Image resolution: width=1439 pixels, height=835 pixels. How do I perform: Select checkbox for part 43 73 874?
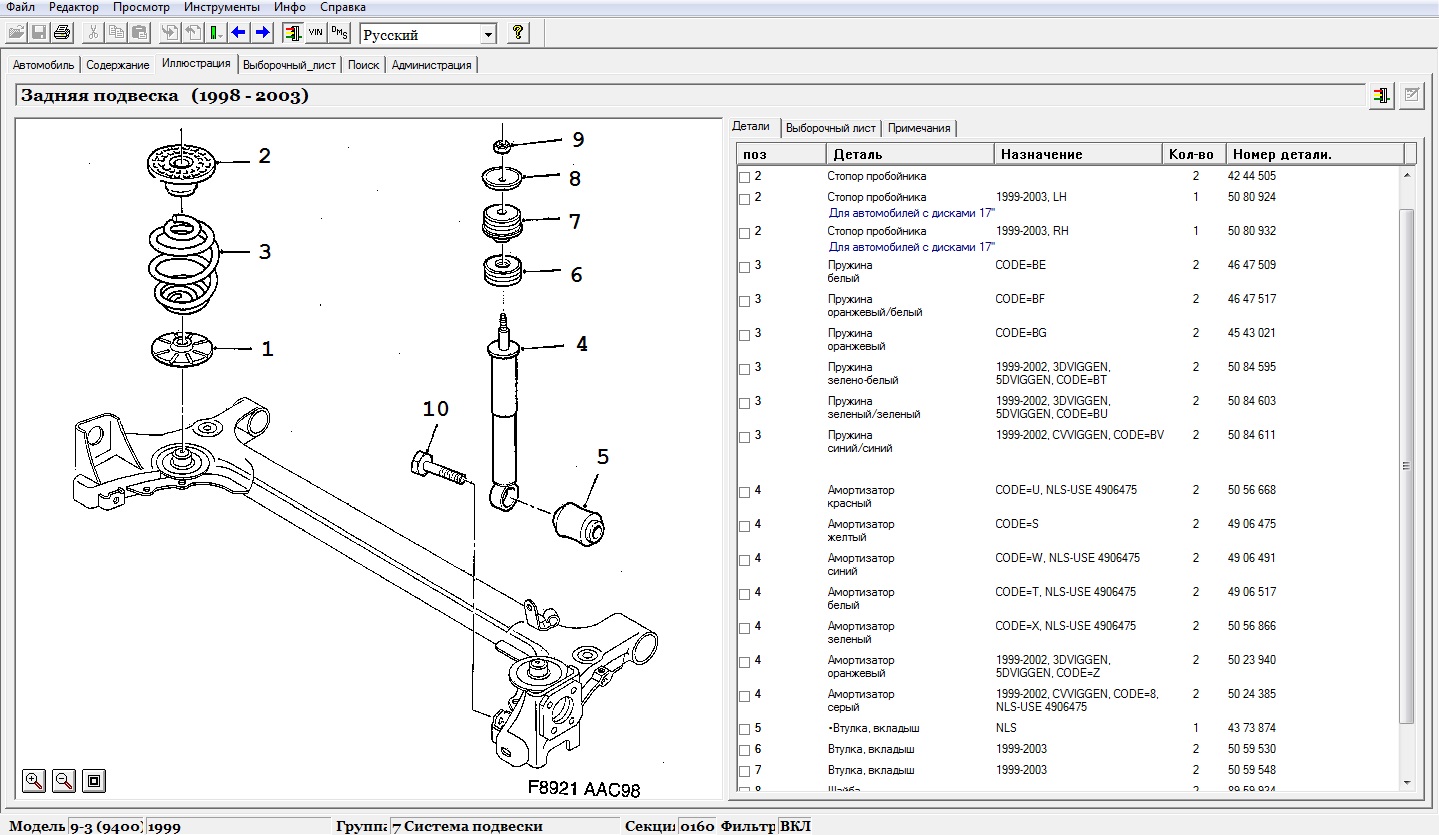coord(744,730)
